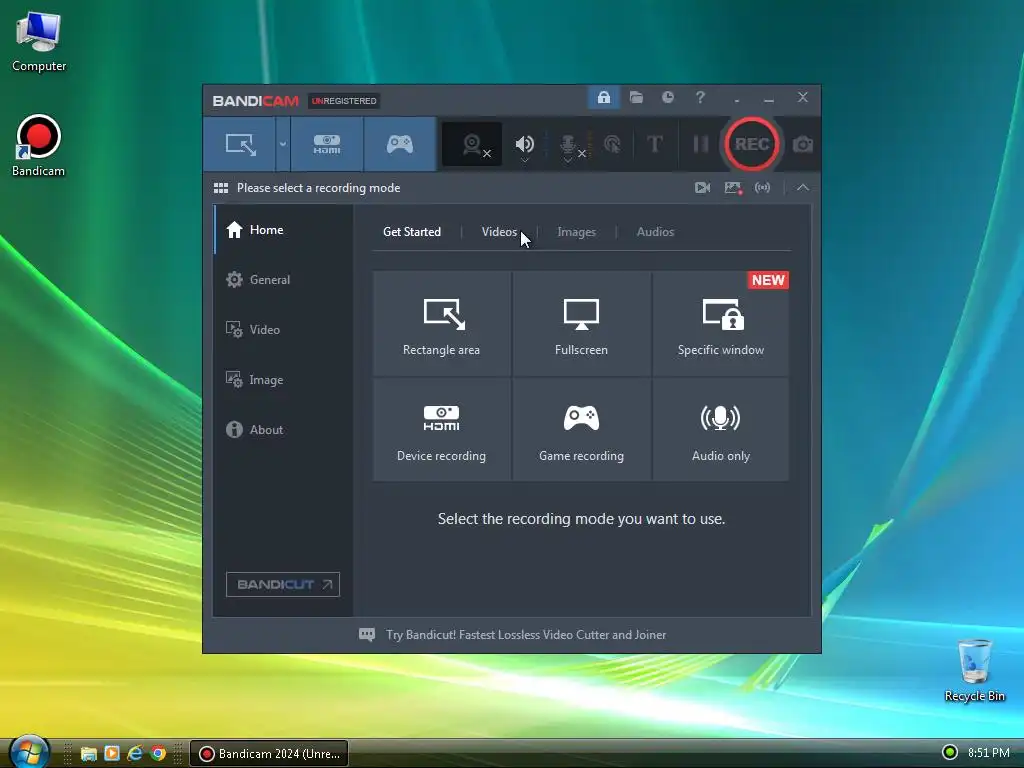This screenshot has width=1024, height=768.
Task: Select the Recycle Bin desktop icon
Action: [x=974, y=670]
